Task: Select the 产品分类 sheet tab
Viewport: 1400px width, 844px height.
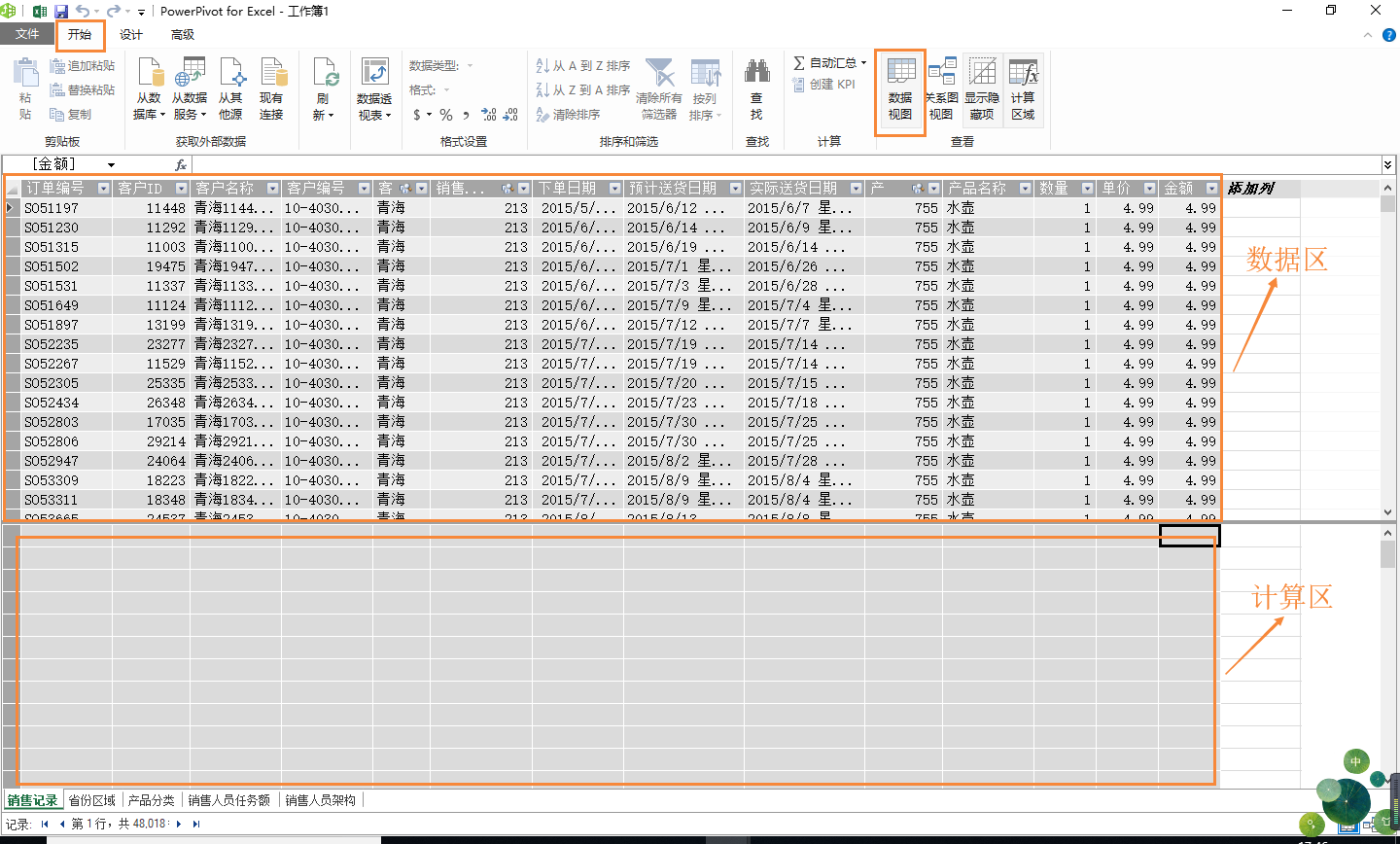Action: (x=152, y=800)
